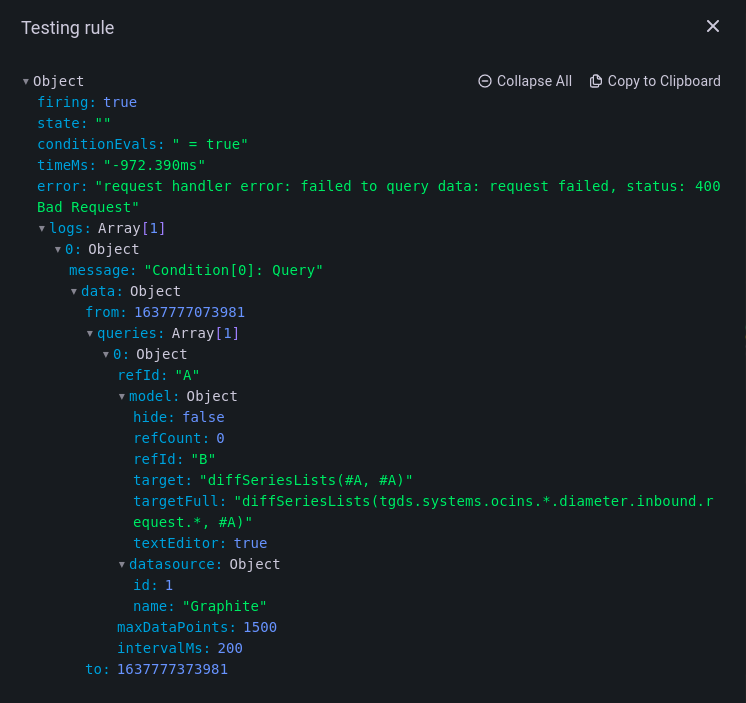Collapse the data Object arrow

pos(74,291)
